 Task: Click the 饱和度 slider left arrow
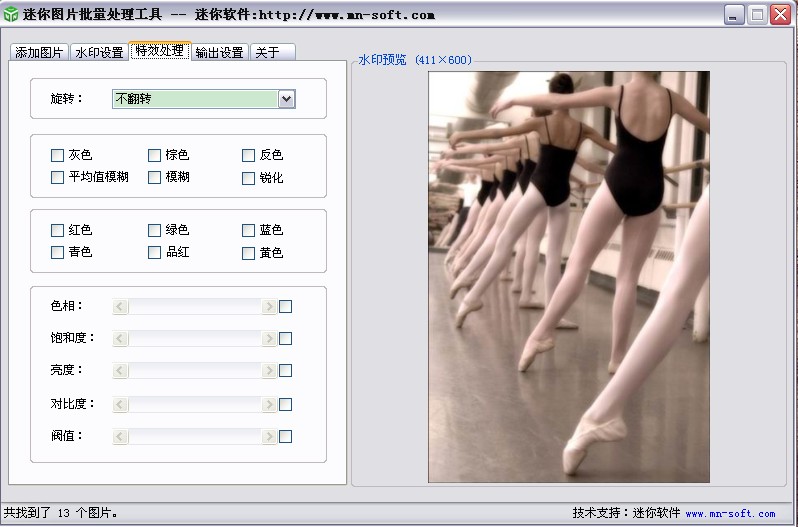click(x=120, y=338)
